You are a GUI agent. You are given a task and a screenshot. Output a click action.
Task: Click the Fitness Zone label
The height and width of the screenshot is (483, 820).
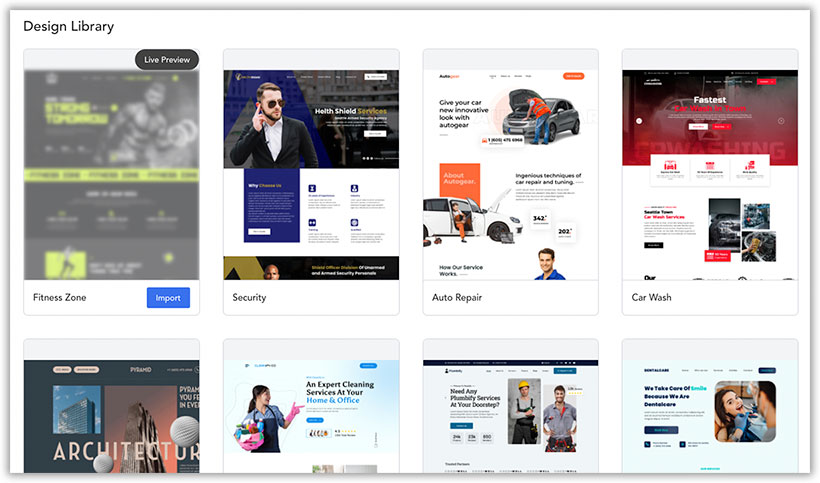click(60, 297)
